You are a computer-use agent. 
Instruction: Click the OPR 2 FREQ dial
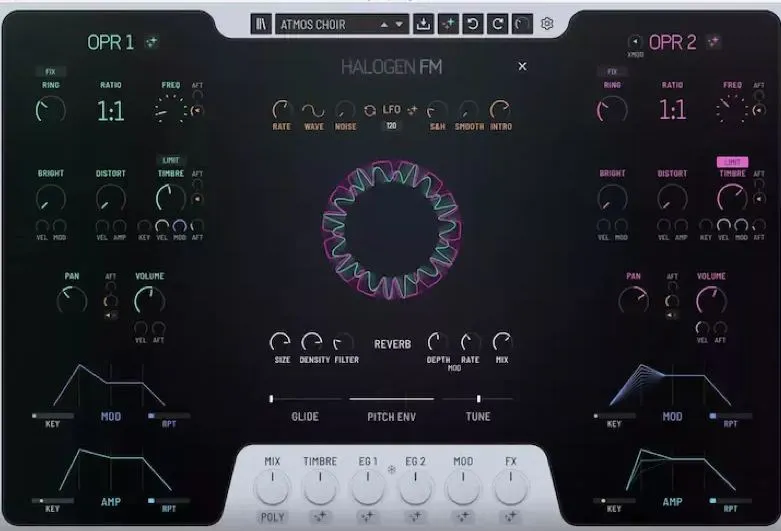[732, 110]
